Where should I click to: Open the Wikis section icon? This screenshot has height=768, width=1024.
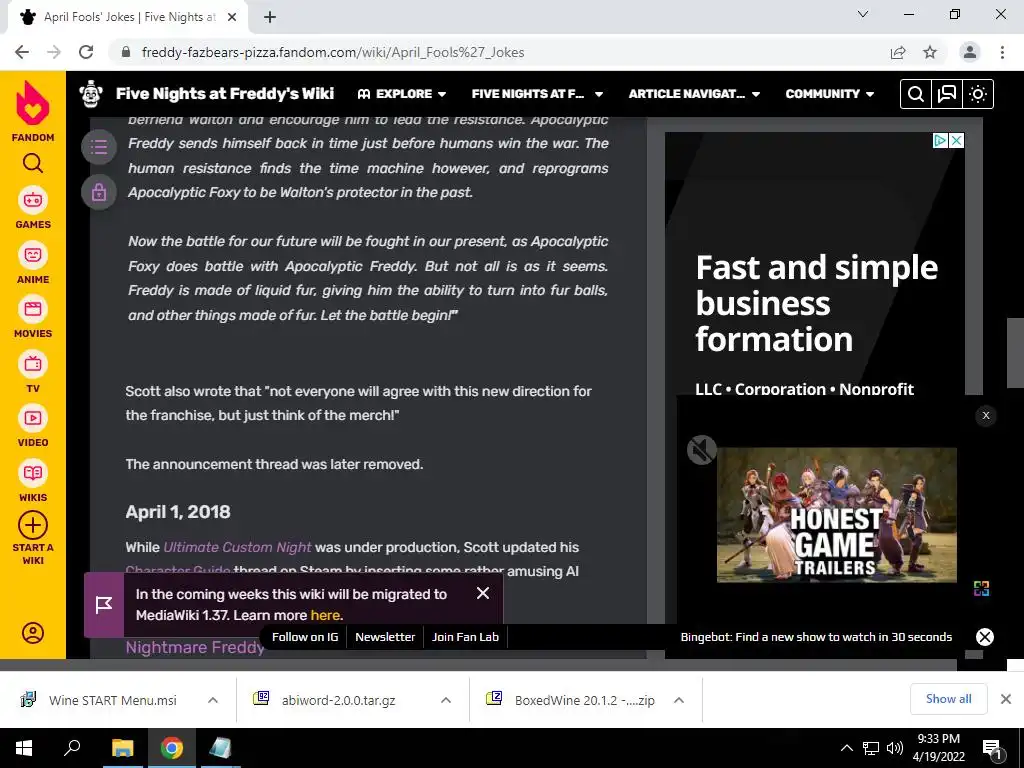pos(33,473)
